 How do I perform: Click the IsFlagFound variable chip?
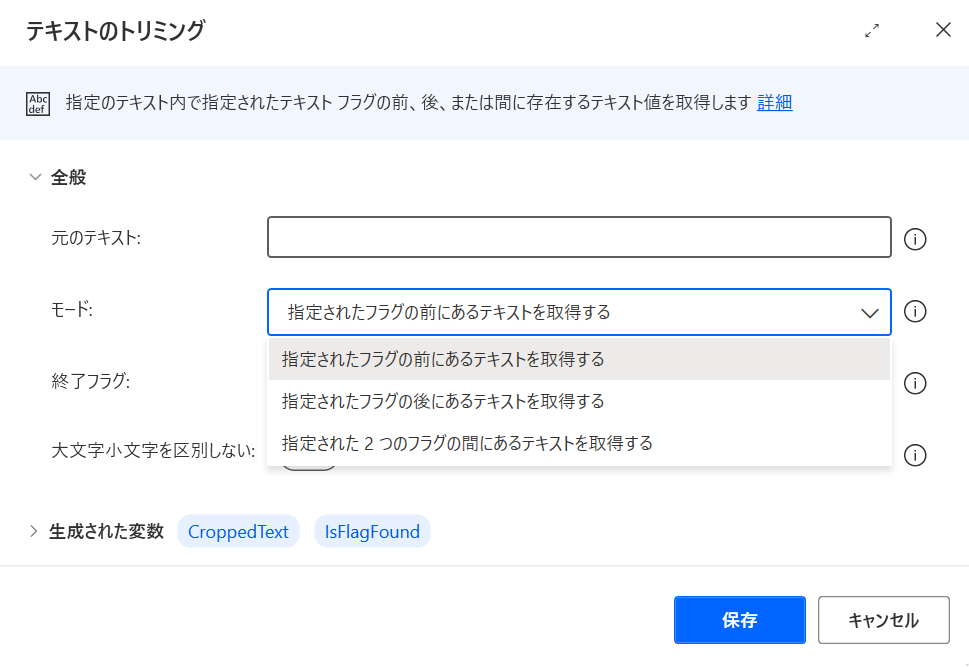coord(372,532)
